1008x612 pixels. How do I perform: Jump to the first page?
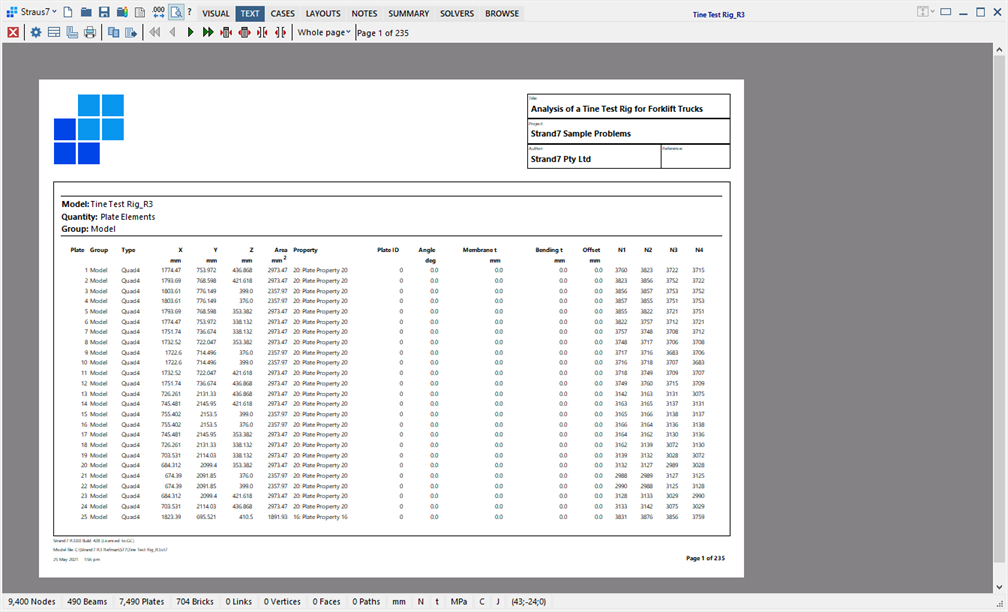(154, 32)
